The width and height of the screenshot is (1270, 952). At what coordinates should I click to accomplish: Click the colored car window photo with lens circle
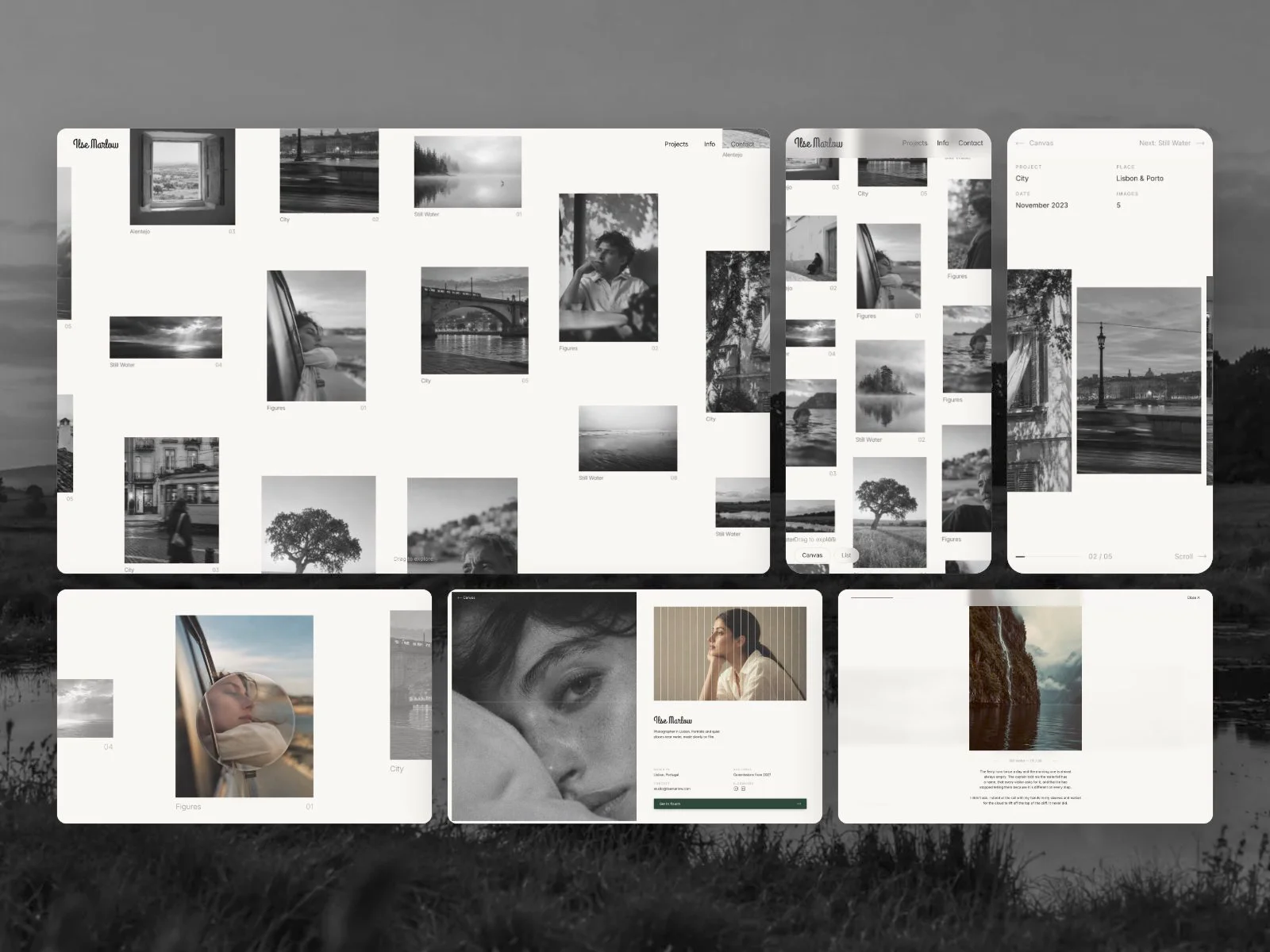[244, 706]
